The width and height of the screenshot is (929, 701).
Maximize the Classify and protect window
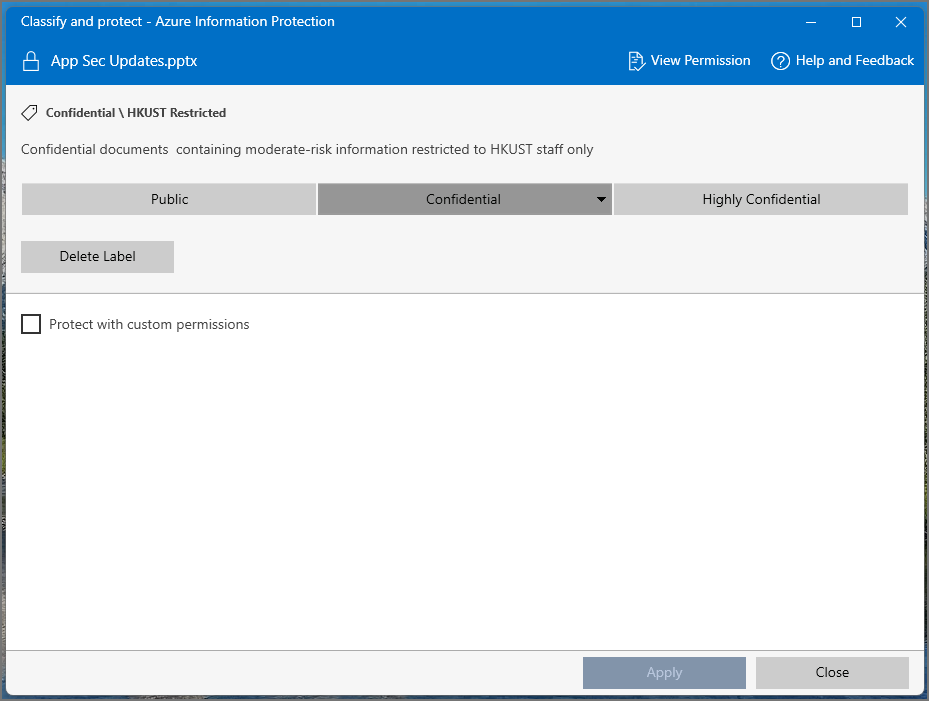(856, 23)
